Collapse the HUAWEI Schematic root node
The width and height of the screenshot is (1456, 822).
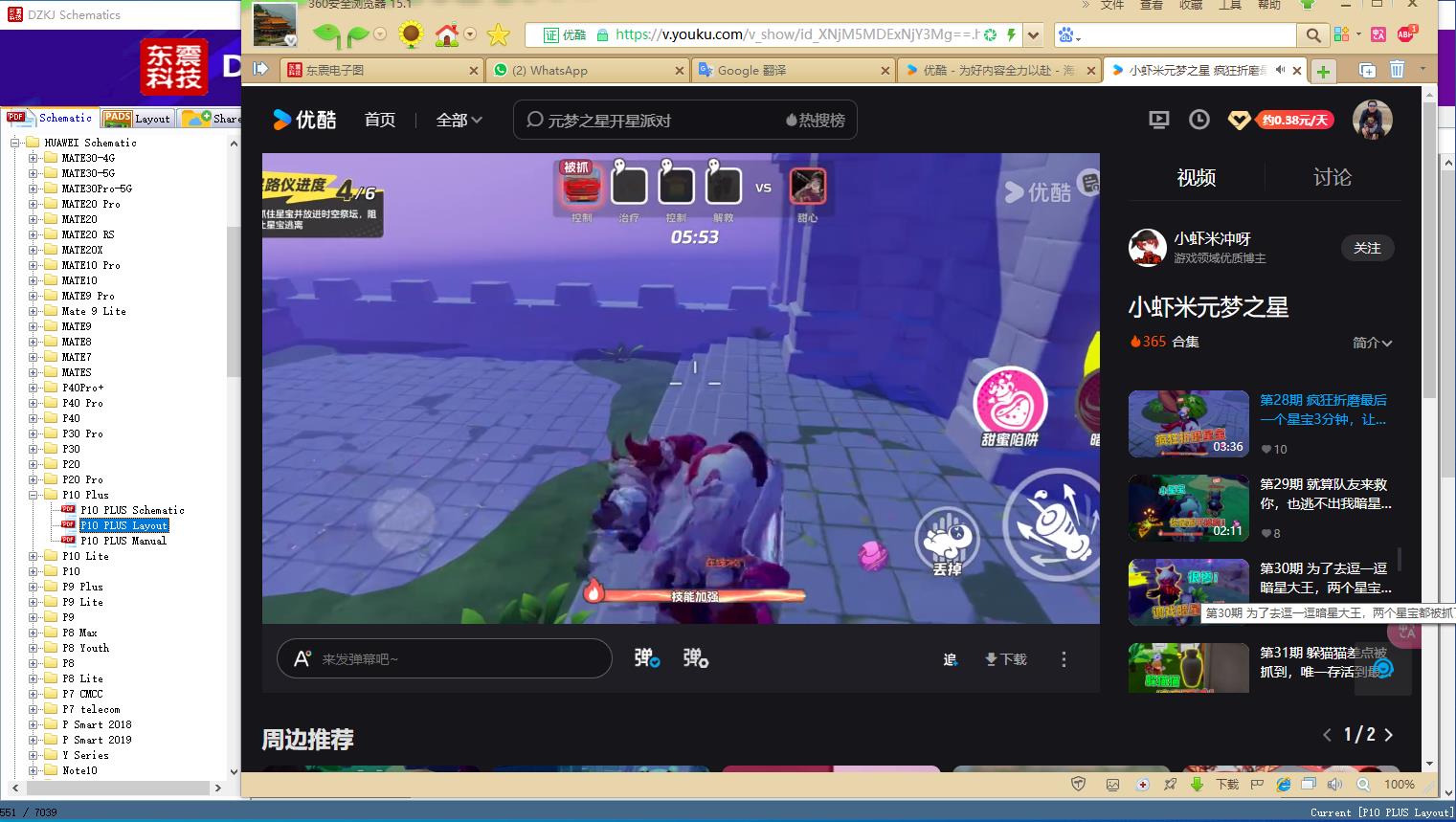(x=15, y=143)
